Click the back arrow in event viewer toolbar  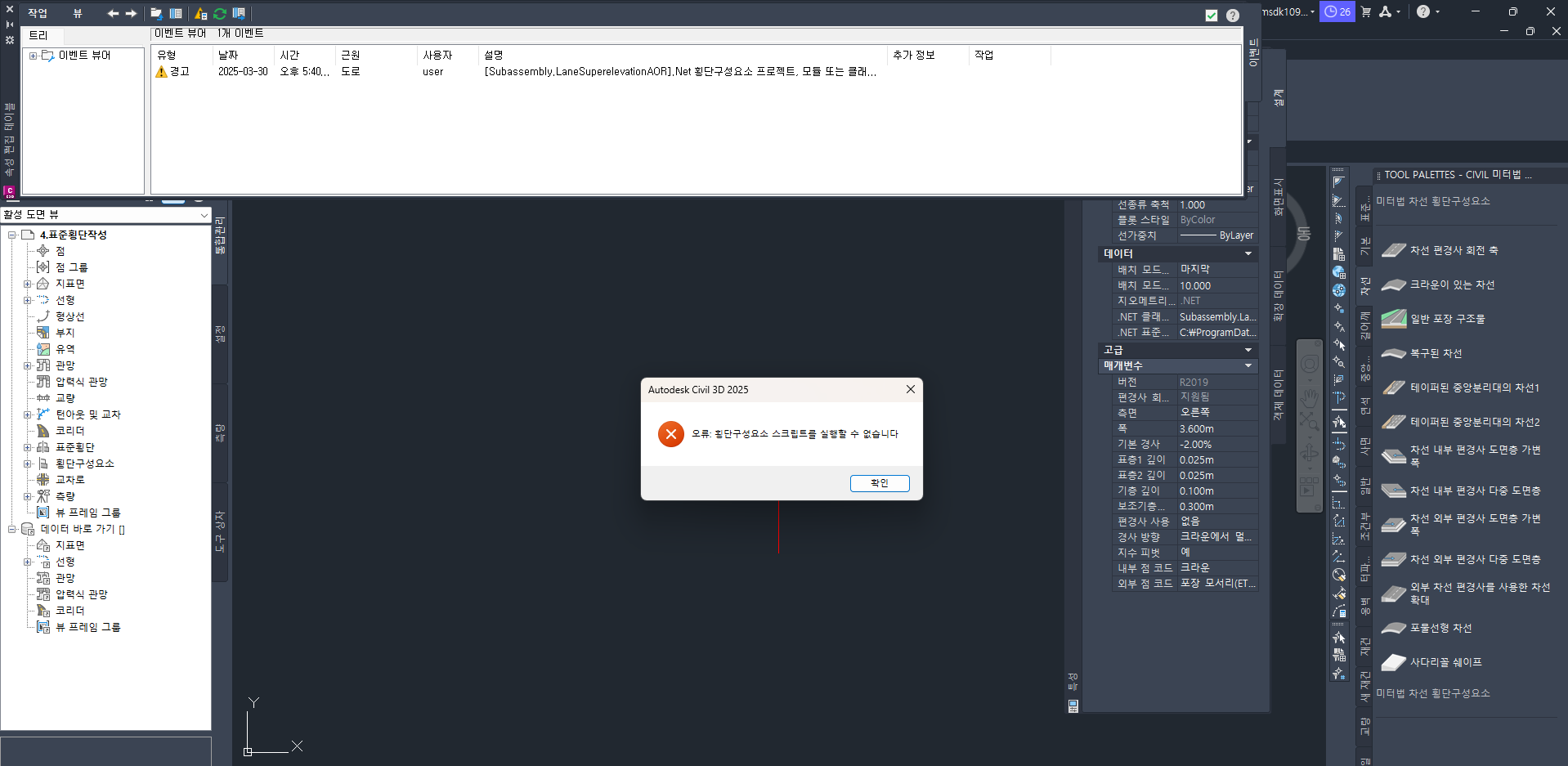point(113,13)
